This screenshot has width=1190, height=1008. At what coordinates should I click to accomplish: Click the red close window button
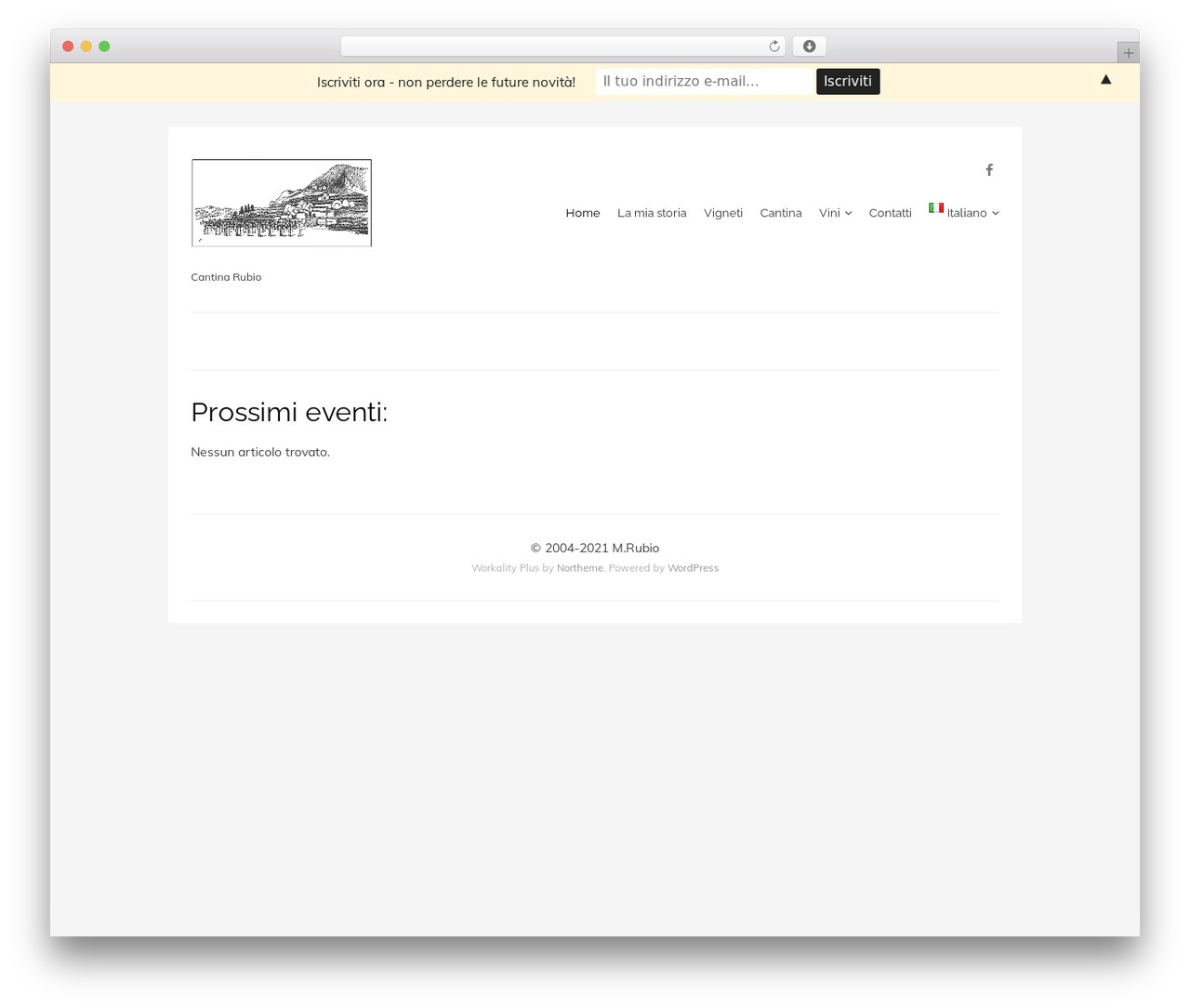tap(68, 46)
